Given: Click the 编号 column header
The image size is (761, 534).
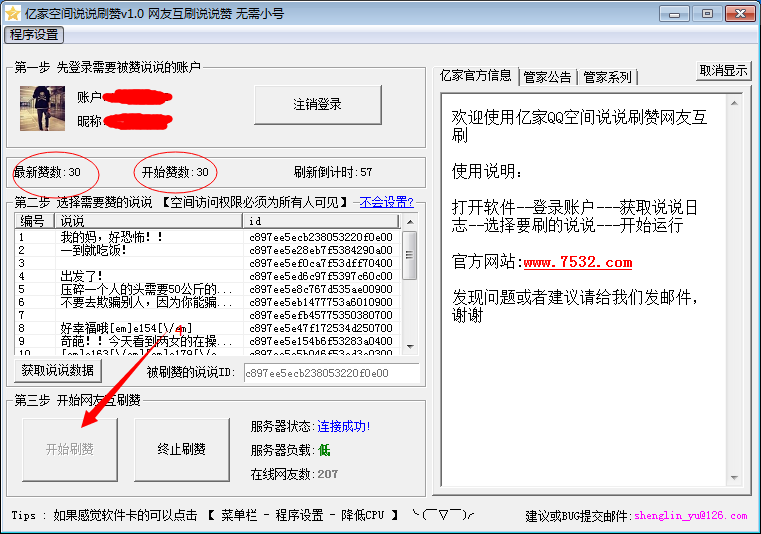Looking at the screenshot, I should 34,221.
